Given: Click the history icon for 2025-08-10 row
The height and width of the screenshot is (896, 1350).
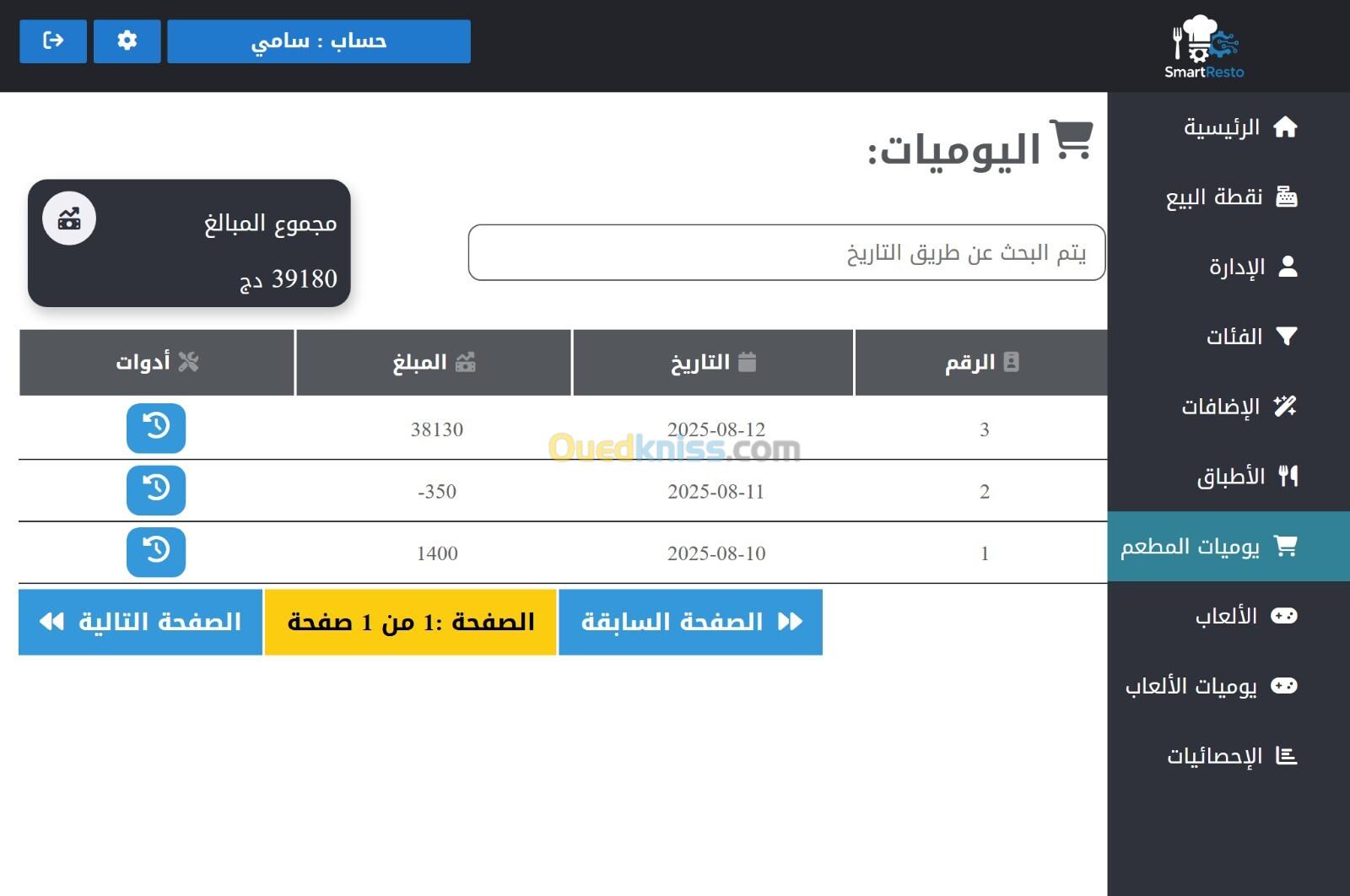Looking at the screenshot, I should click(x=156, y=552).
